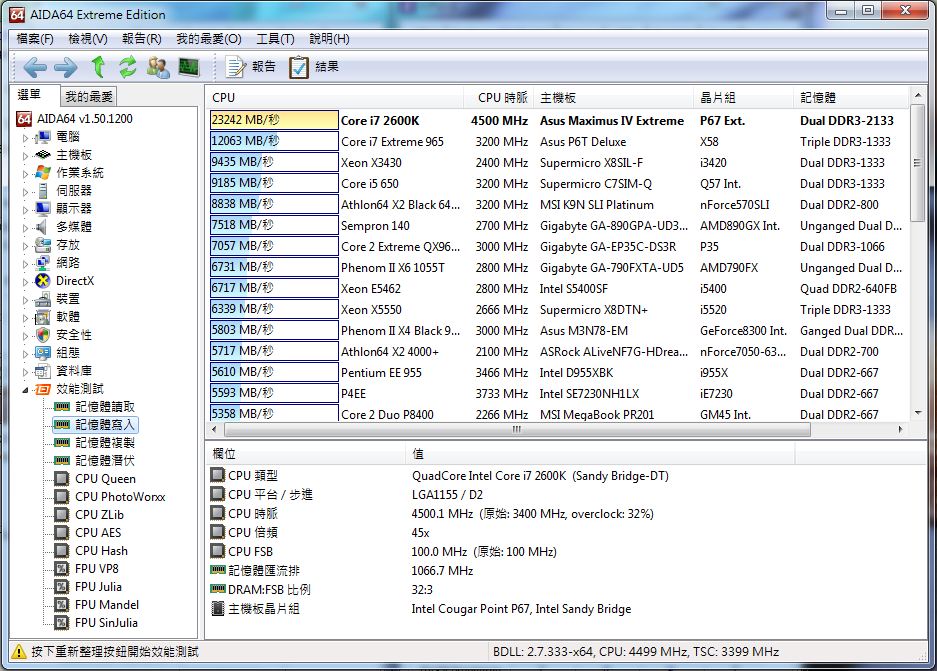Expand the 顯示器 tree node

point(25,209)
